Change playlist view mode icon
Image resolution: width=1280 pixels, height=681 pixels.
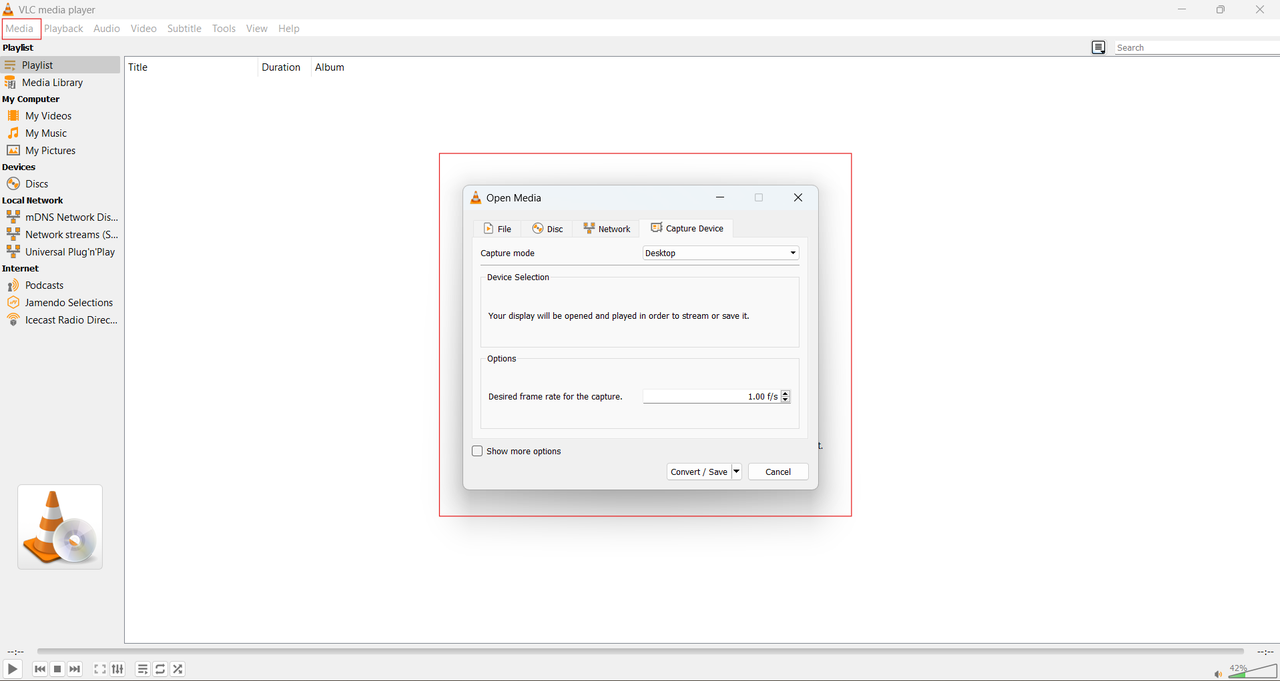coord(1098,47)
